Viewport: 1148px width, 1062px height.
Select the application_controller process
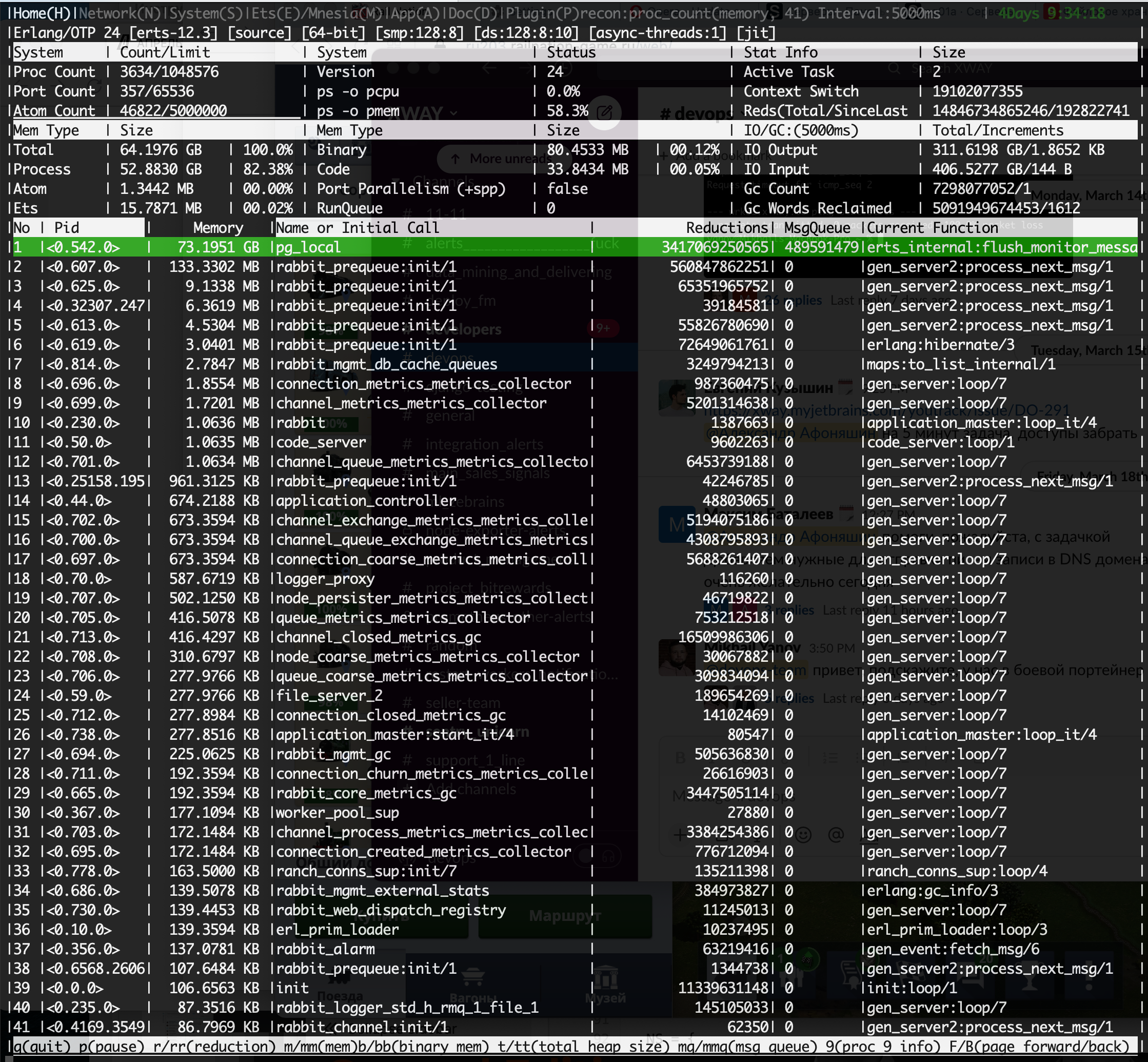click(366, 501)
